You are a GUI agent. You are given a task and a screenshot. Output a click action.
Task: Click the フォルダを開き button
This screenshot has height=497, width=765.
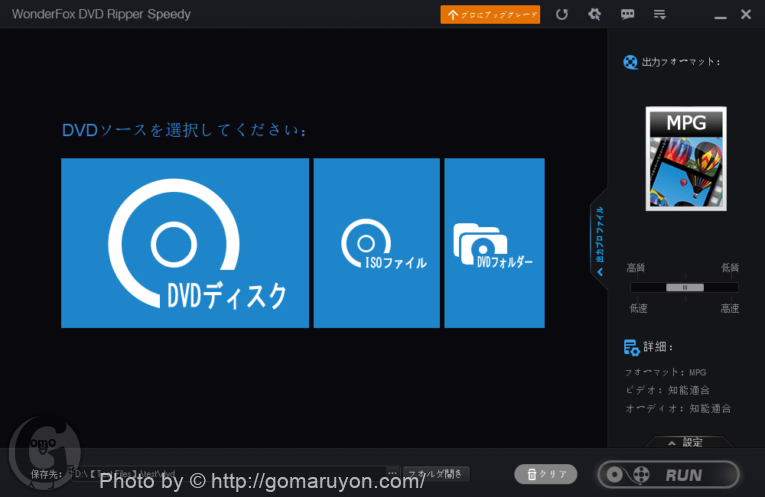[436, 474]
